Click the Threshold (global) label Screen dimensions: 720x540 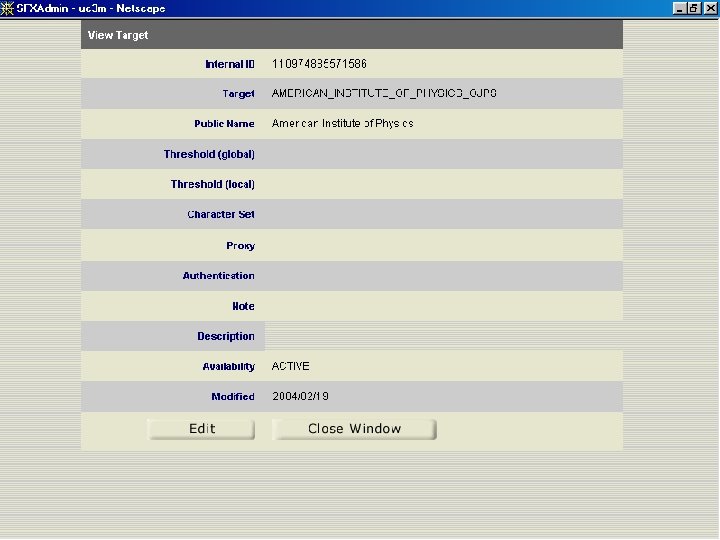point(209,154)
